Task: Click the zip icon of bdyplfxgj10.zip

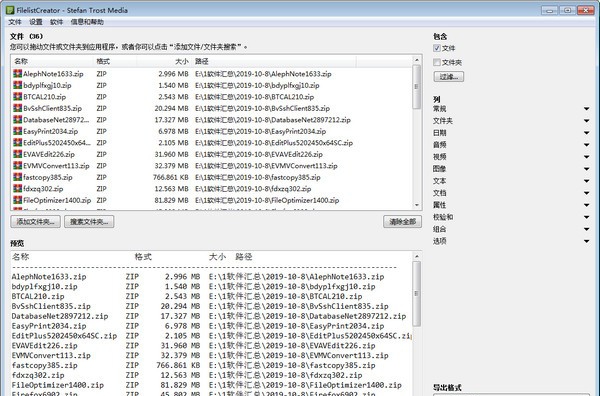Action: (x=17, y=85)
